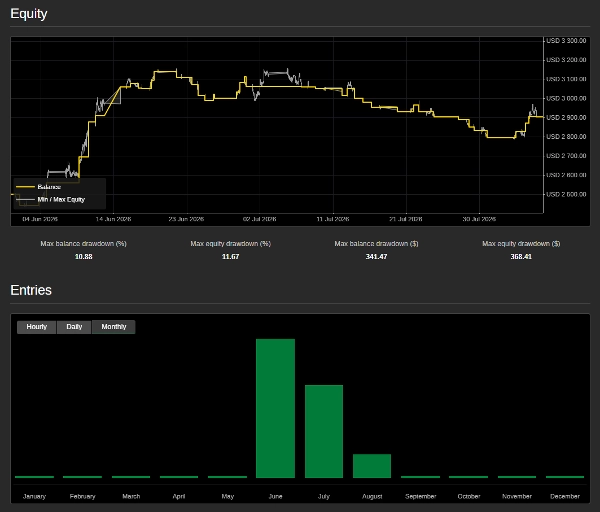Screen dimensions: 600x512
Task: Click the November month label
Action: pos(517,496)
